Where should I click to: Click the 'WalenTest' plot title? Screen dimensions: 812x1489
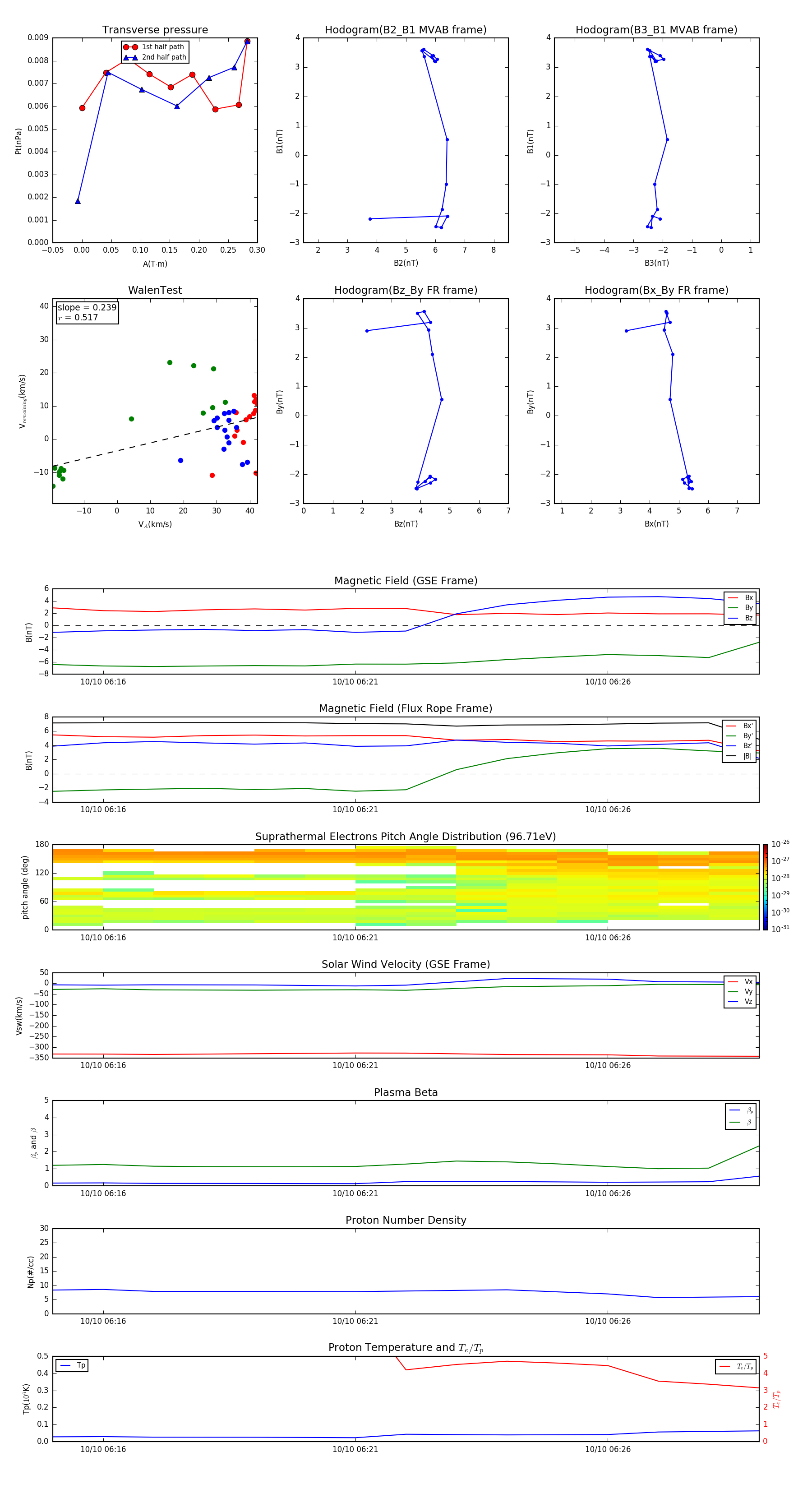pos(155,290)
